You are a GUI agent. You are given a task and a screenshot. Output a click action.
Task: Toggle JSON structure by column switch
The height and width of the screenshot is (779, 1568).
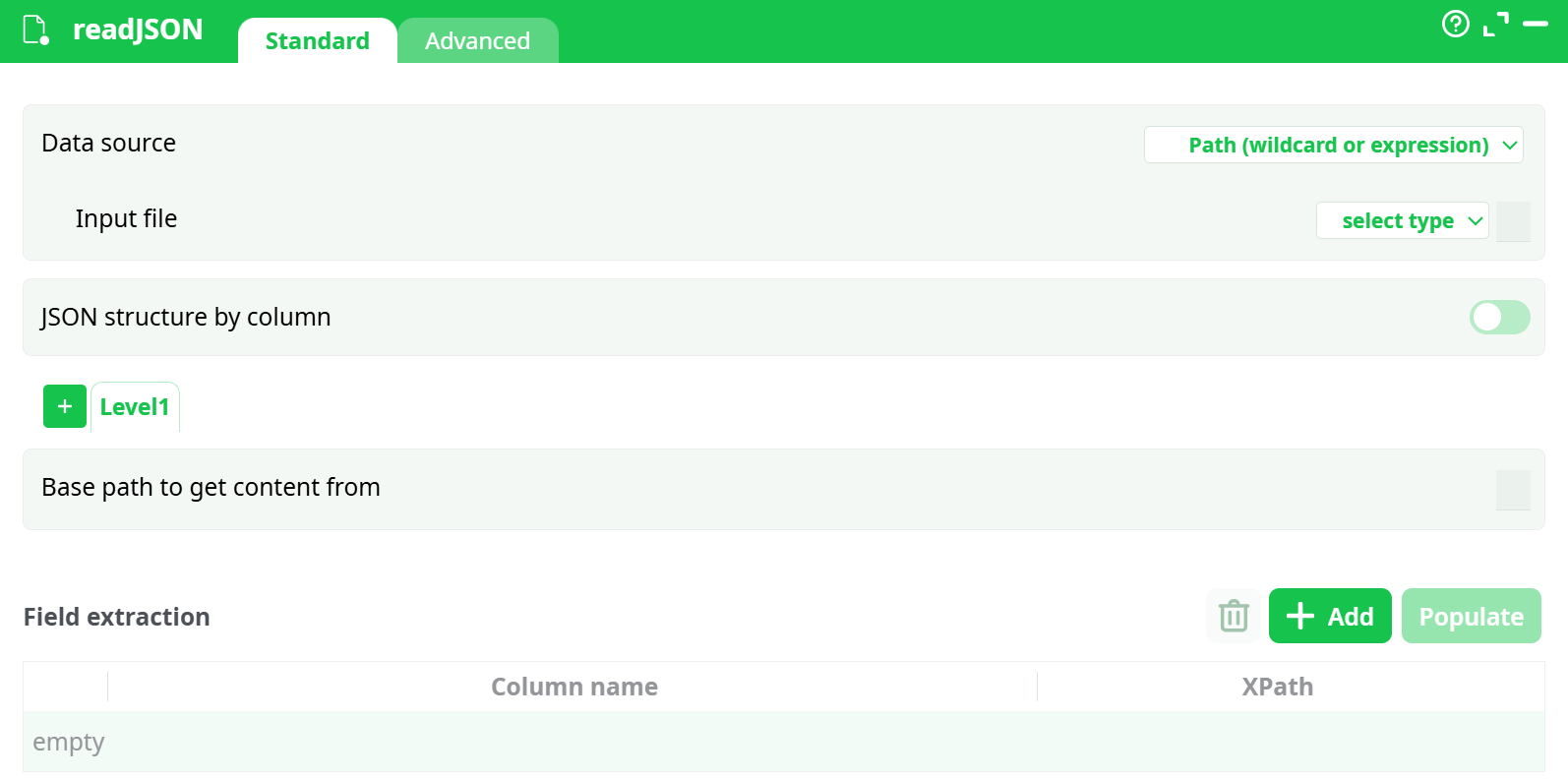pos(1499,317)
